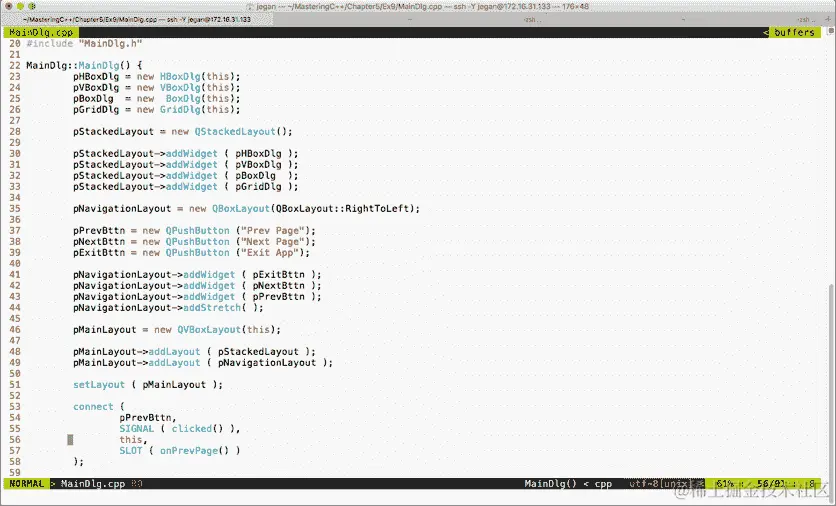Click the 56/91 line counter in status line
Viewport: 836px width, 506px height.
click(771, 484)
